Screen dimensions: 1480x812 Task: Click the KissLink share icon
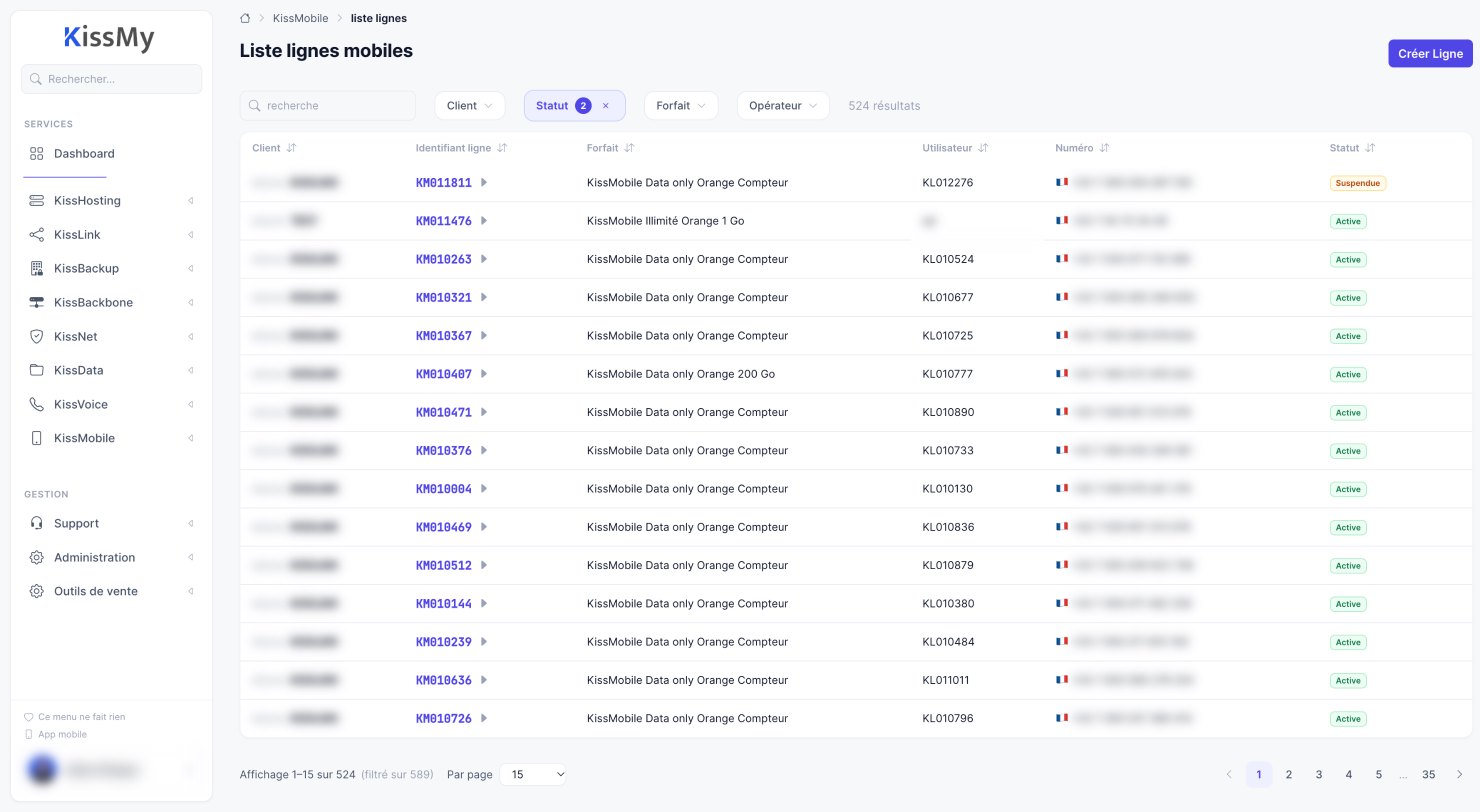37,235
